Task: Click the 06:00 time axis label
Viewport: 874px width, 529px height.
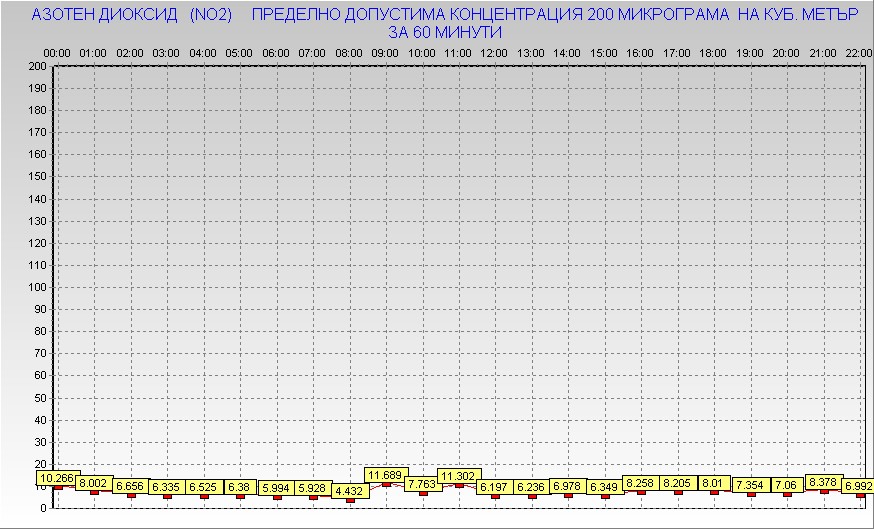Action: [x=276, y=54]
